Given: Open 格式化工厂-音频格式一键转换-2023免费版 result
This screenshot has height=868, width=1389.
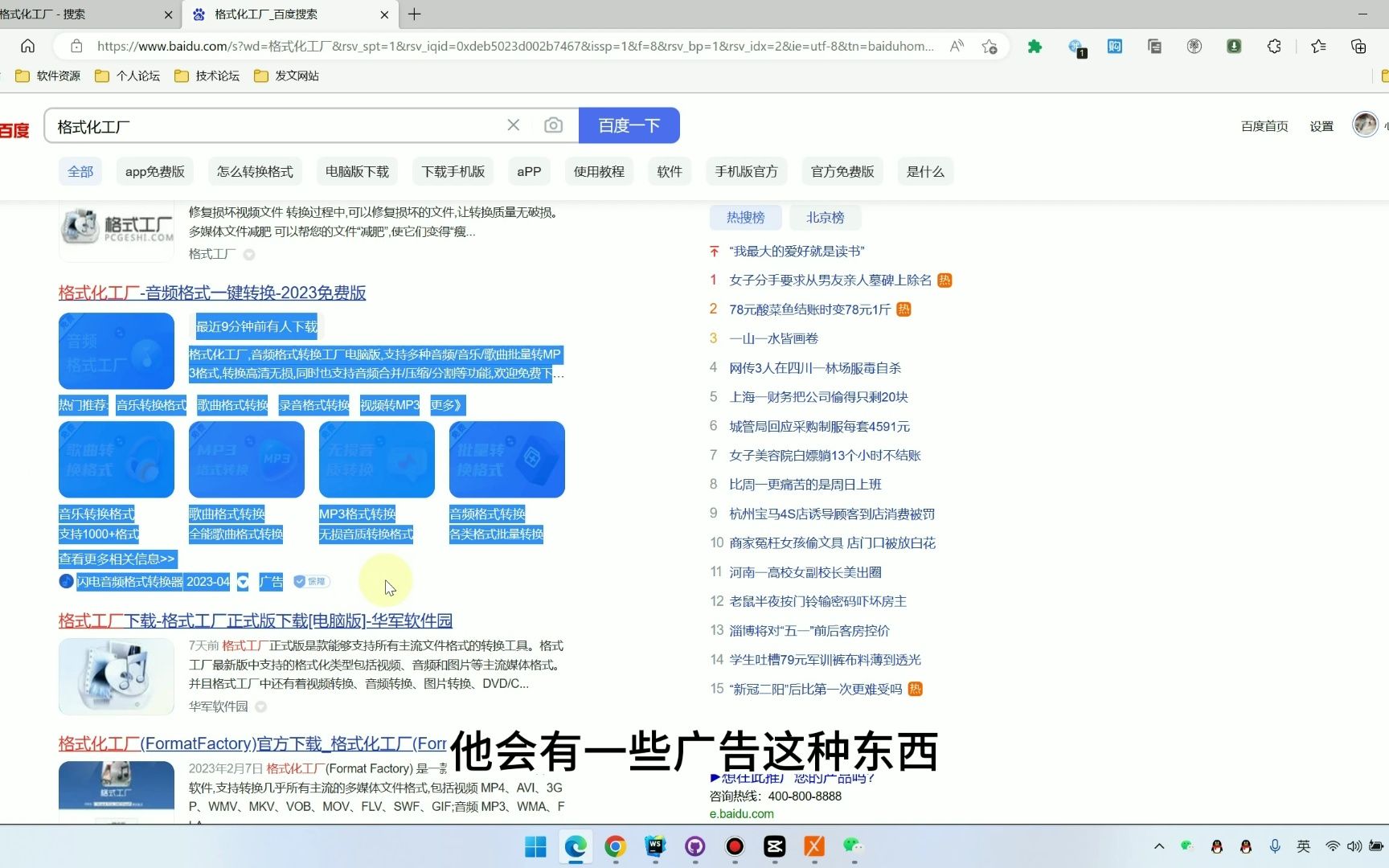Looking at the screenshot, I should point(212,293).
